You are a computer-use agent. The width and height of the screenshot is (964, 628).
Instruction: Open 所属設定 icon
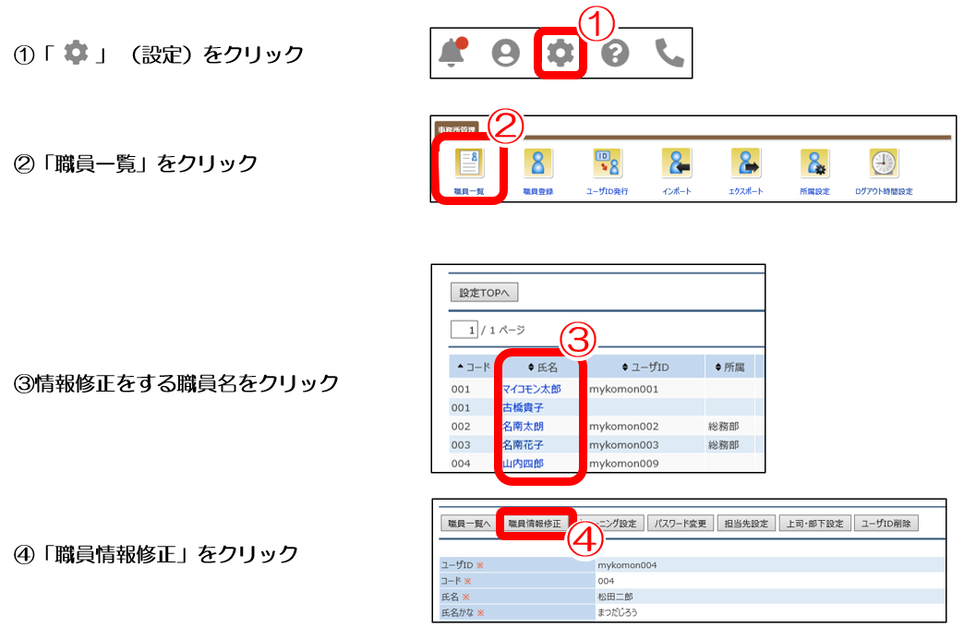[814, 164]
